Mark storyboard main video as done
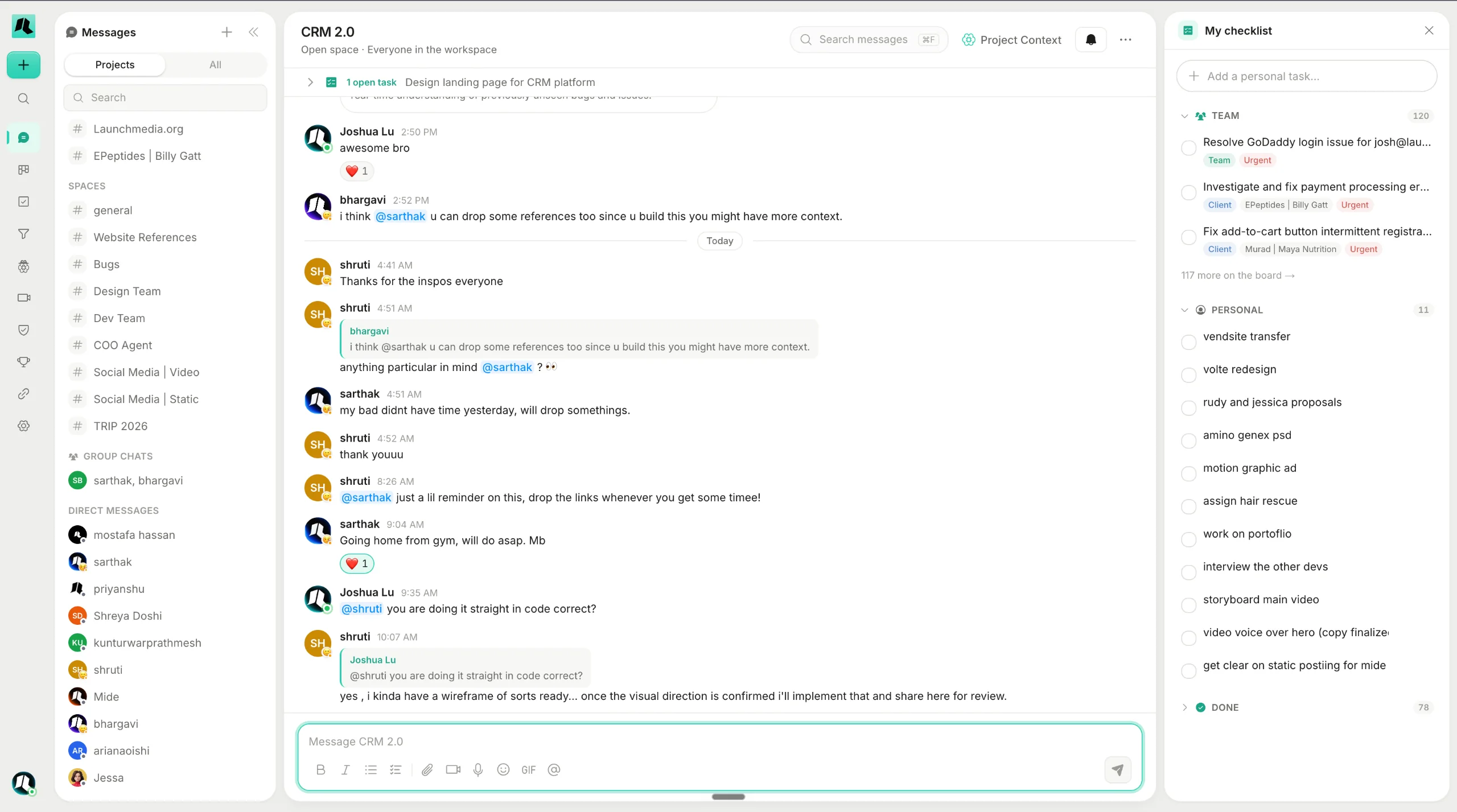The image size is (1457, 812). [x=1189, y=605]
